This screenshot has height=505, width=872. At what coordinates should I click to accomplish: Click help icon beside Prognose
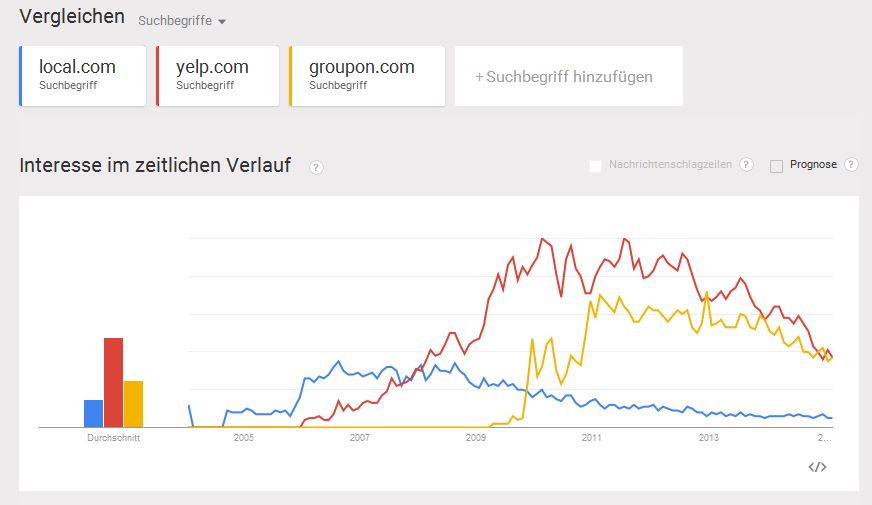pos(851,165)
